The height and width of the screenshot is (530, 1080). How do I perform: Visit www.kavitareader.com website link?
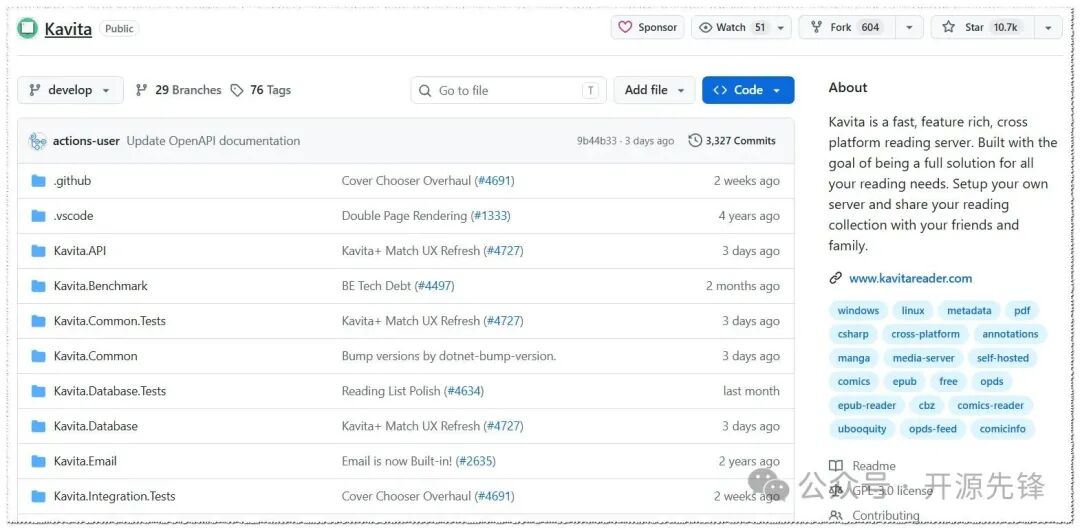[x=911, y=278]
